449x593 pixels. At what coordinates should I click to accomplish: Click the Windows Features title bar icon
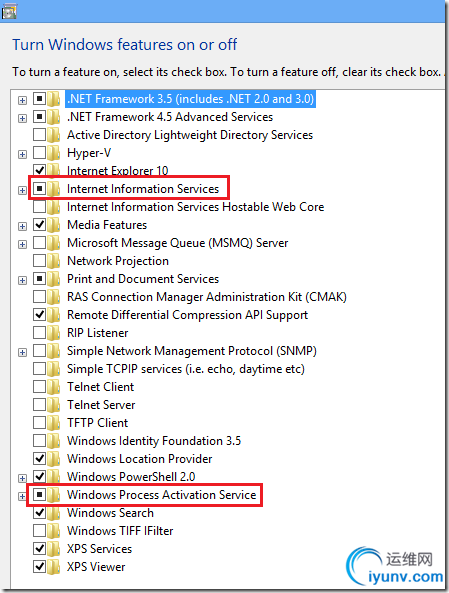(x=9, y=11)
